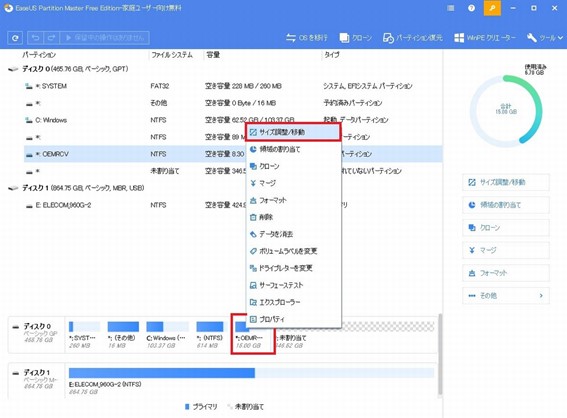This screenshot has height=418, width=567.
Task: Open パーティション復元 recovery tool
Action: (x=413, y=38)
